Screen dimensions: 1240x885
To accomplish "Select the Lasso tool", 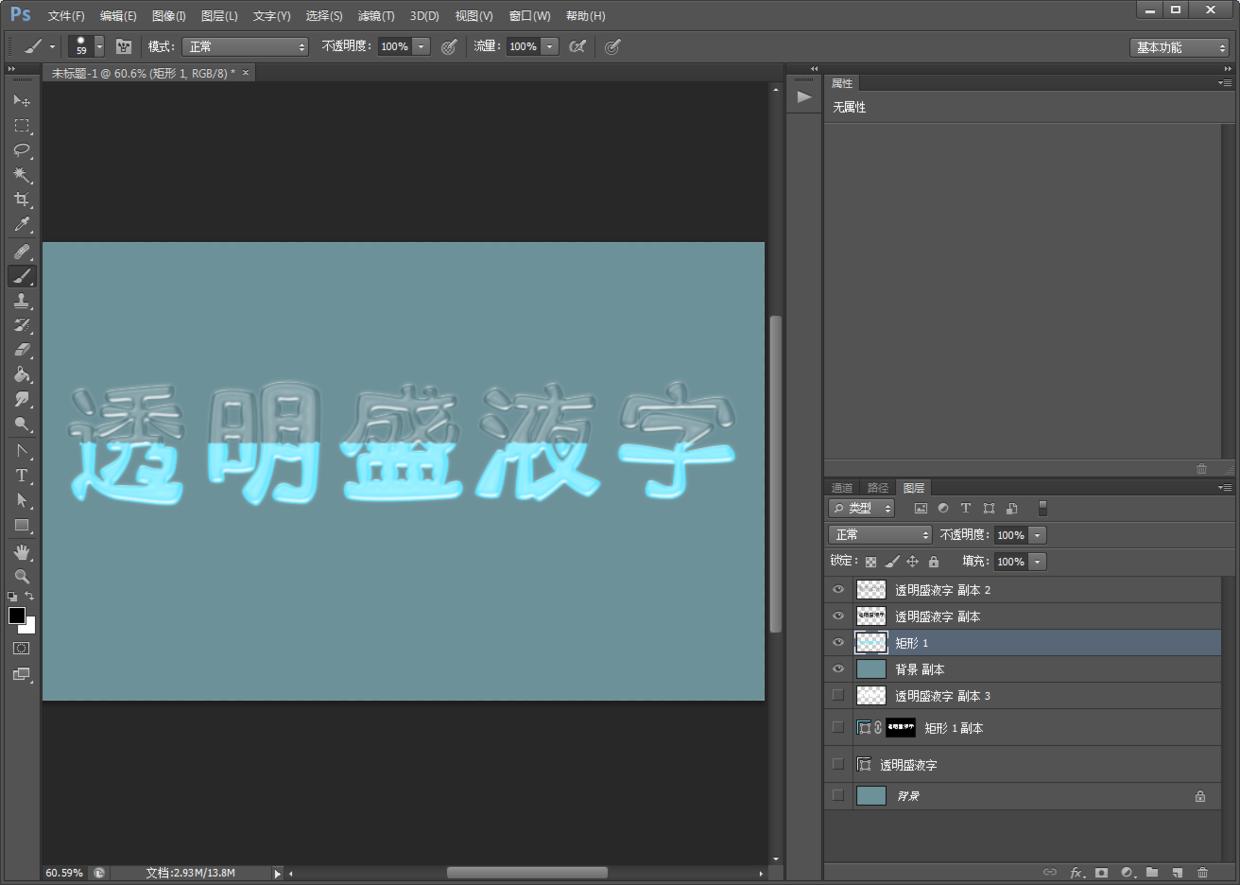I will [21, 151].
